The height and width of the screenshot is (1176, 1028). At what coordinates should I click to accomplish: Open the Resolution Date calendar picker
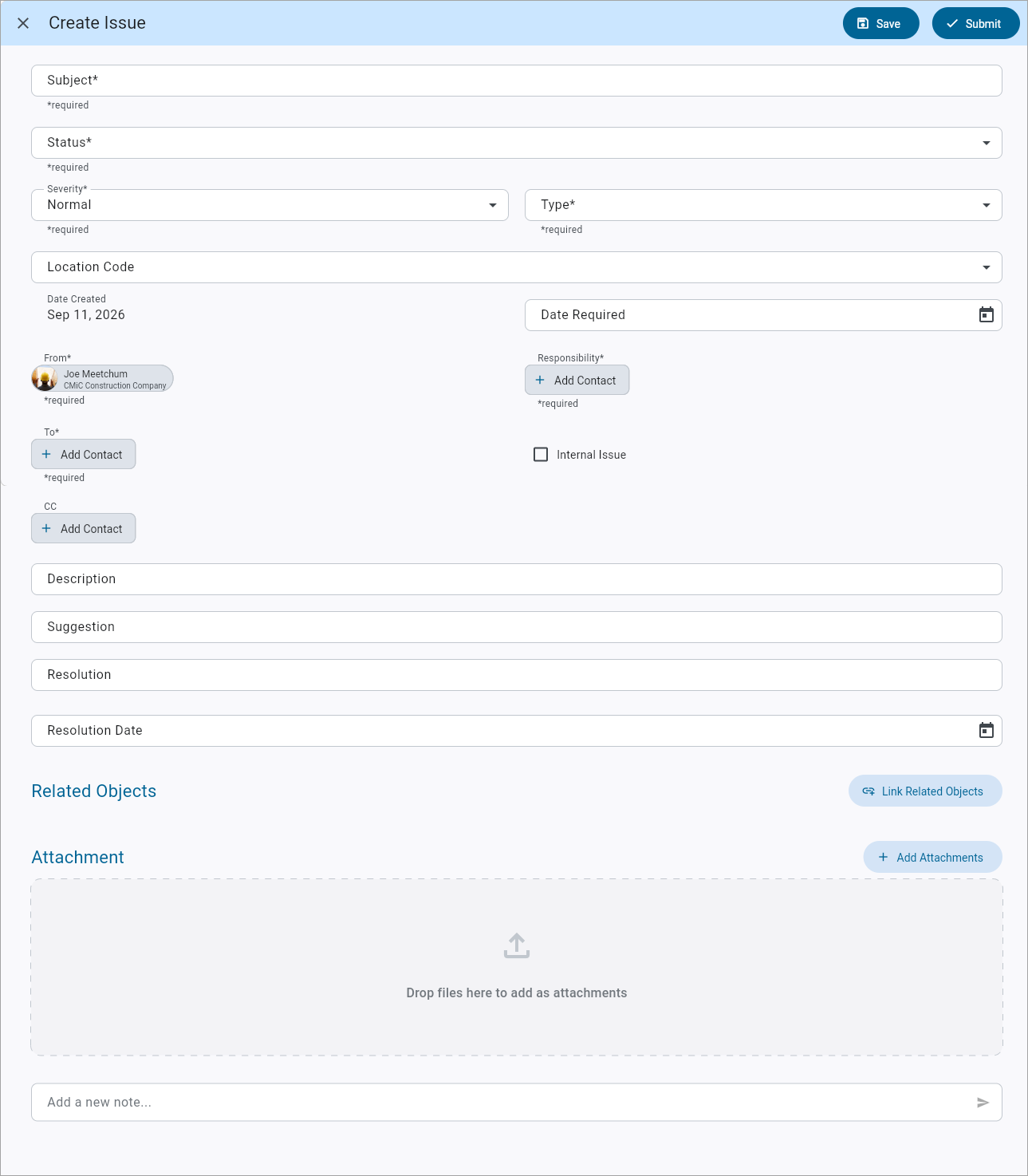[987, 731]
